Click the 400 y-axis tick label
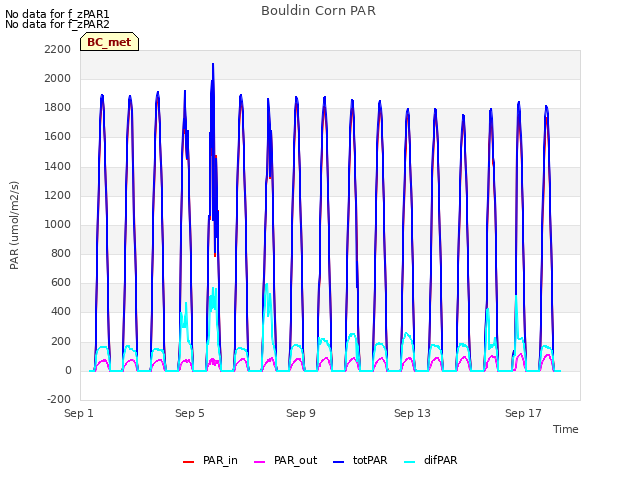 tap(61, 311)
